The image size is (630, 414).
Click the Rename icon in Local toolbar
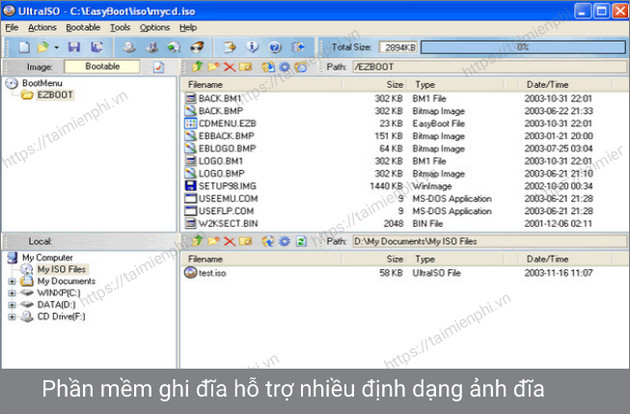tap(245, 241)
